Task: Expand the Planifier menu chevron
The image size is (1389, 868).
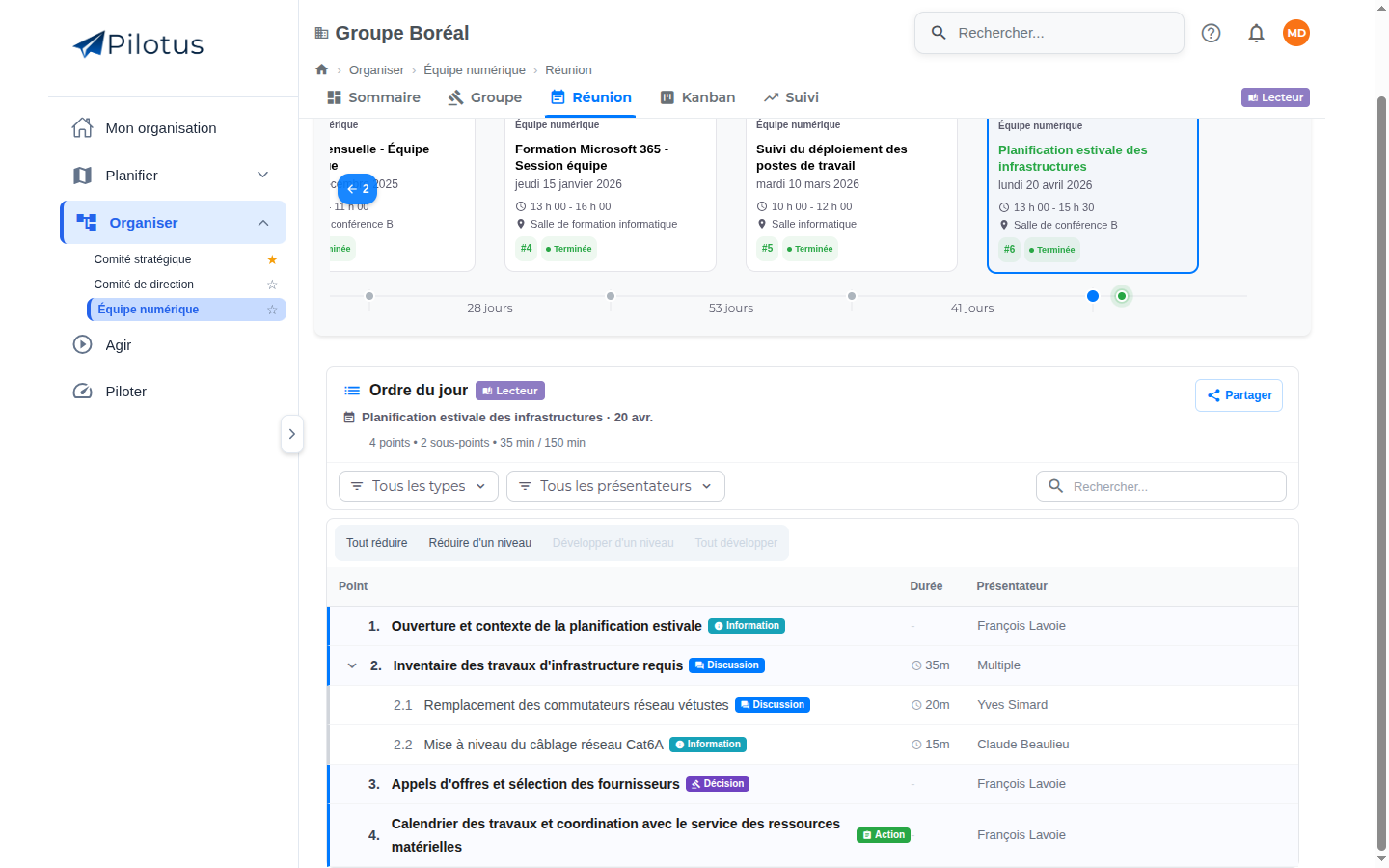Action: click(x=262, y=175)
